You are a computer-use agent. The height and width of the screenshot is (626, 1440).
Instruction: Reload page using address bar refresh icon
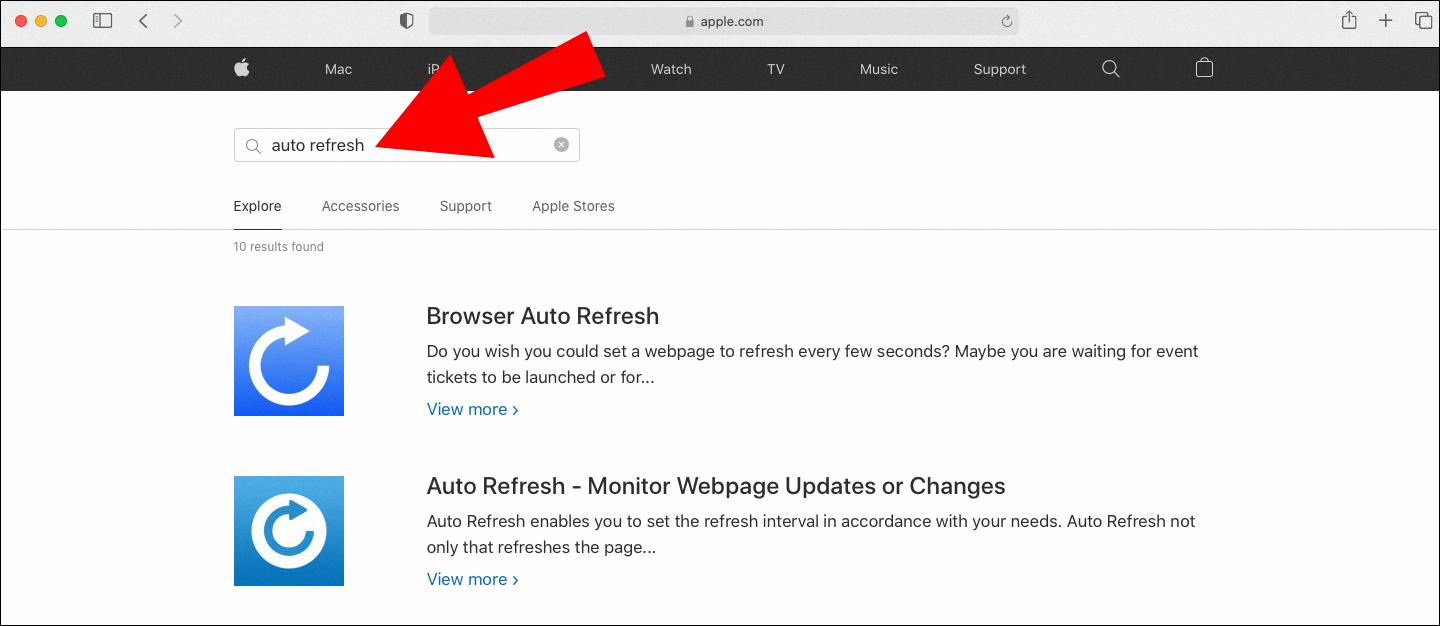click(x=1007, y=21)
